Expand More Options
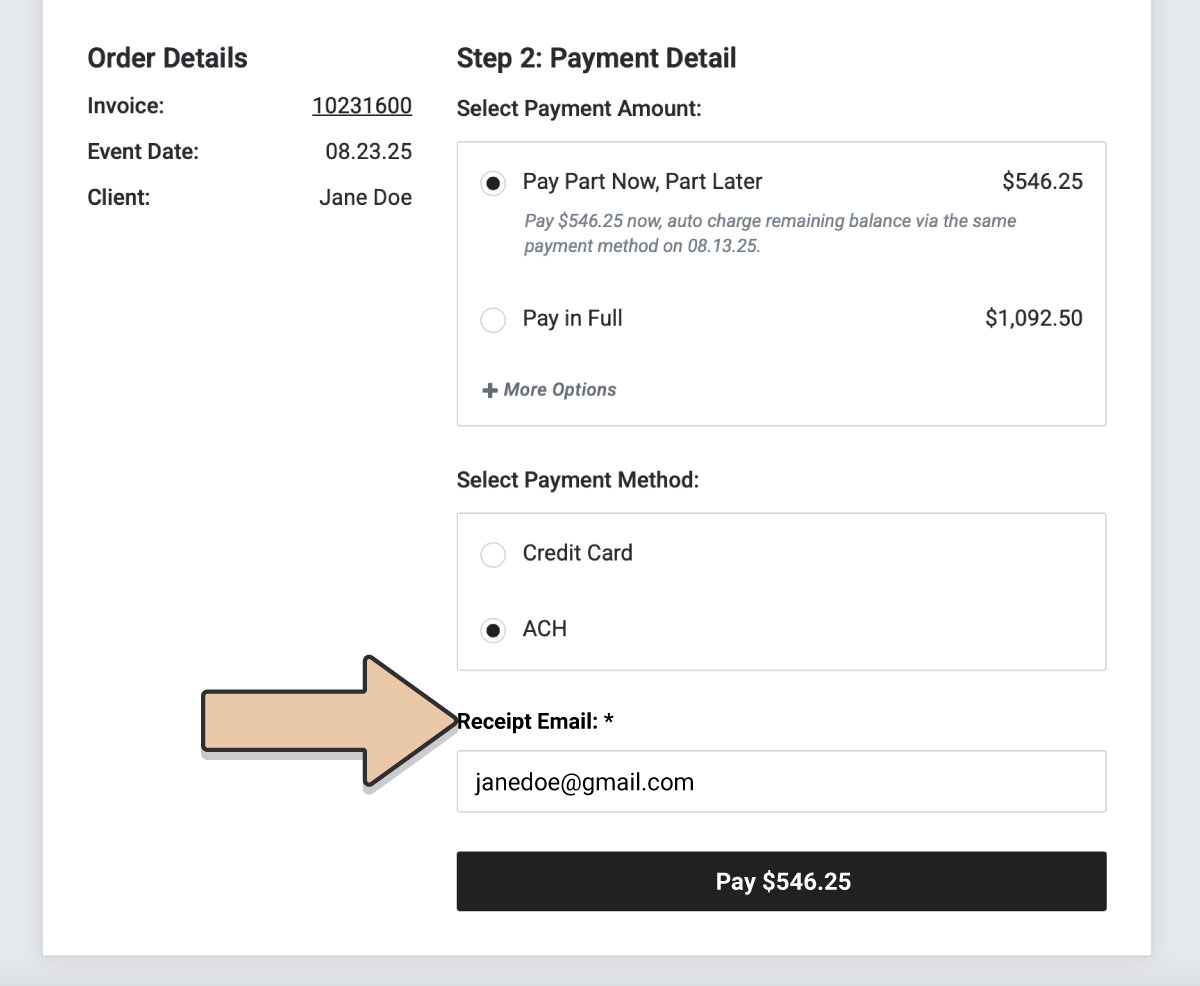The image size is (1200, 986). (x=550, y=390)
